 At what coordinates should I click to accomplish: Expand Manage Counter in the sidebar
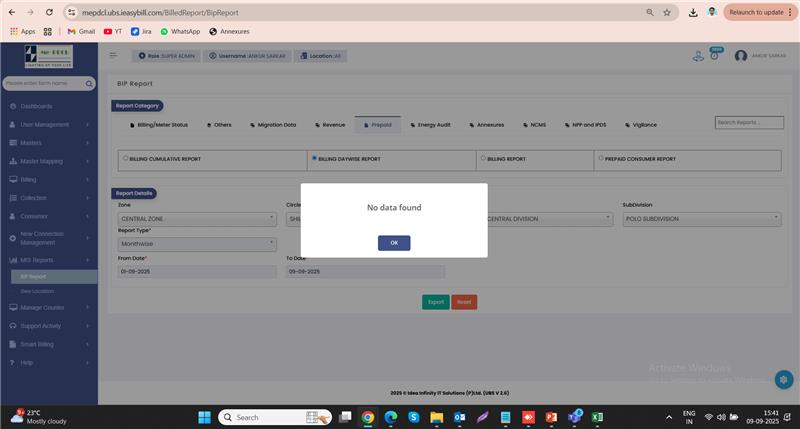(49, 308)
